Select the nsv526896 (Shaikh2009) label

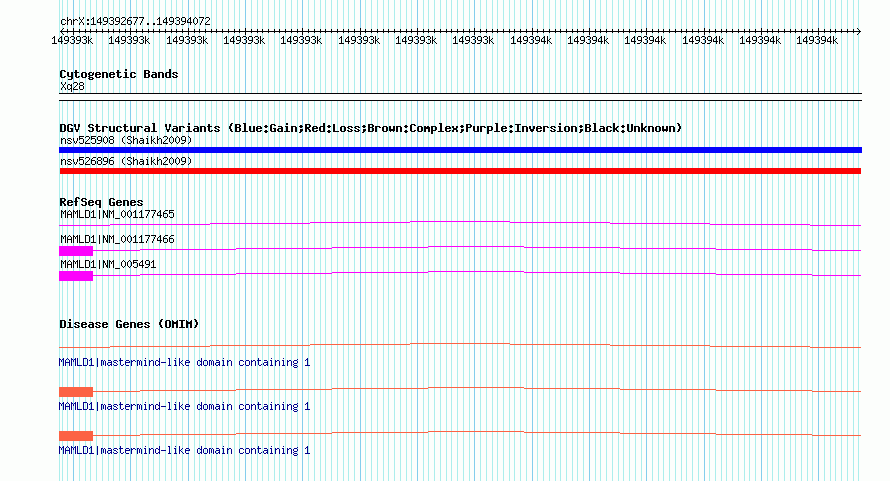click(126, 161)
